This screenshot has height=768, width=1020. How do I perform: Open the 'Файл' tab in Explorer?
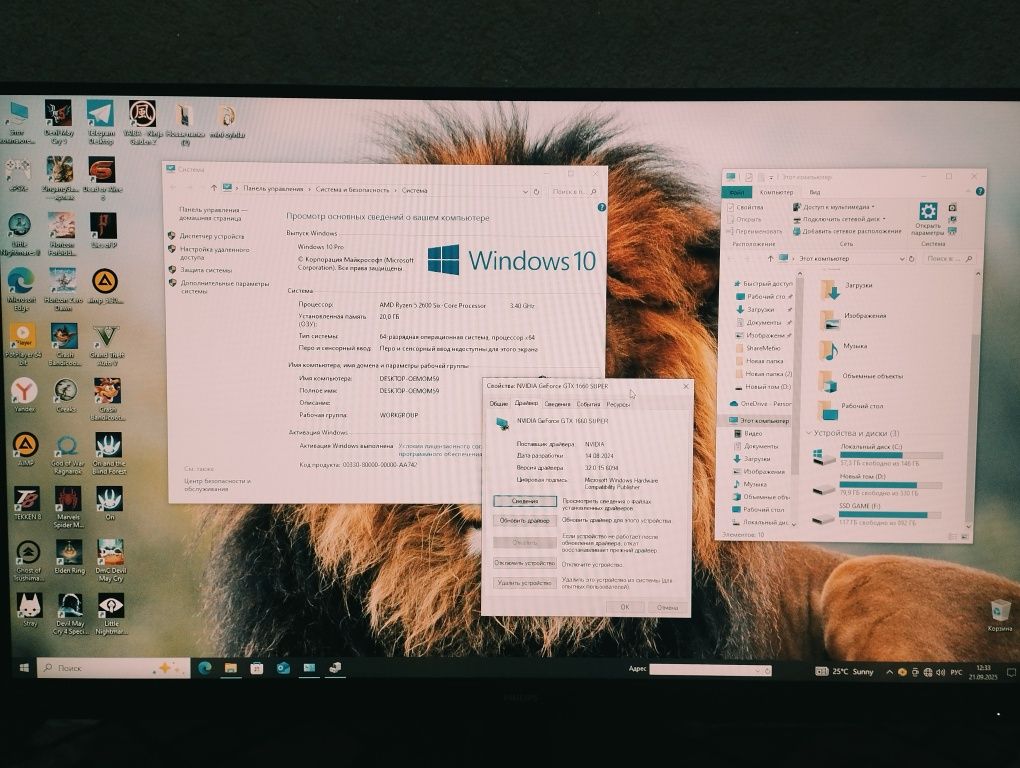(x=737, y=192)
